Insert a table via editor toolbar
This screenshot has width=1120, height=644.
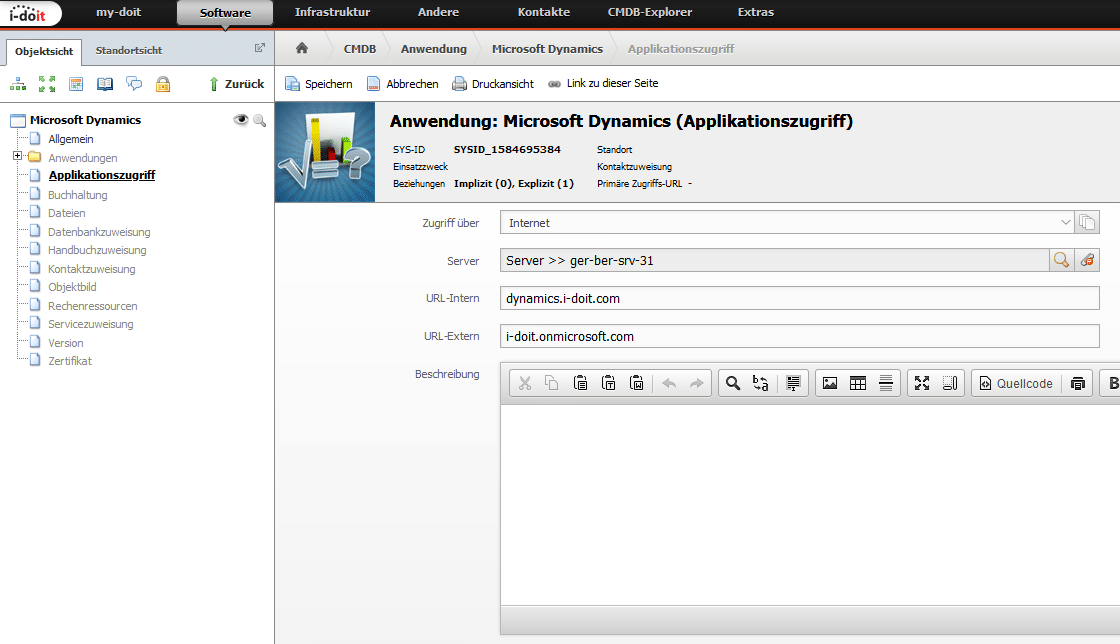[x=858, y=383]
